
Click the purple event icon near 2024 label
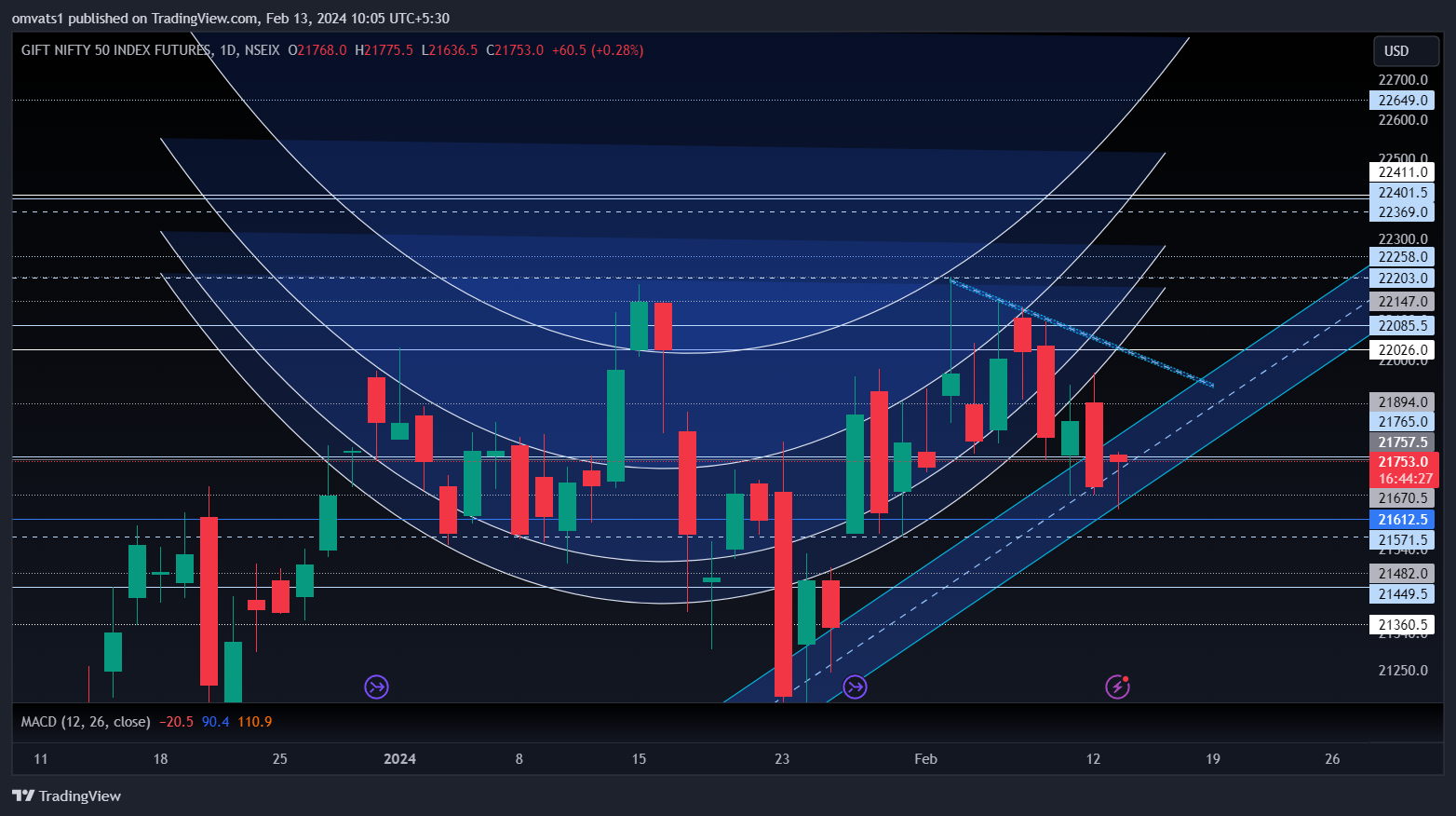click(x=376, y=687)
